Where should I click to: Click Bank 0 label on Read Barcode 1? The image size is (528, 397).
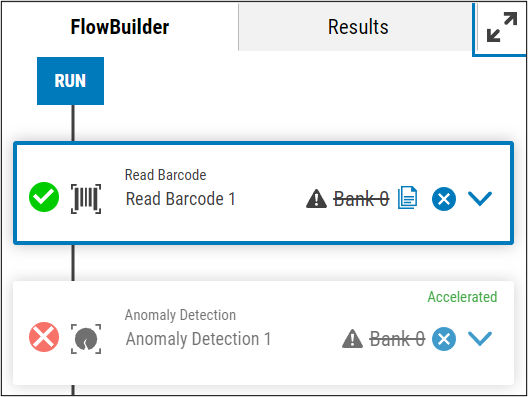[x=361, y=199]
